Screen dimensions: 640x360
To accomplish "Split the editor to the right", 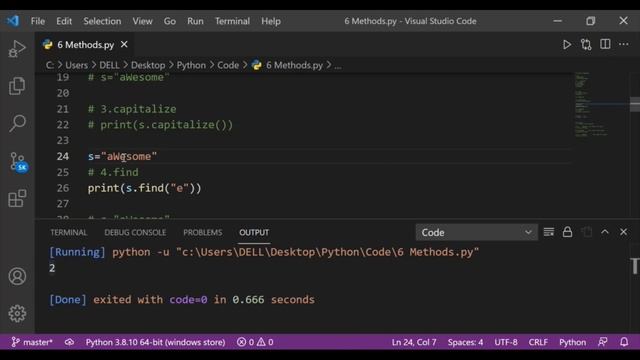I will [605, 44].
